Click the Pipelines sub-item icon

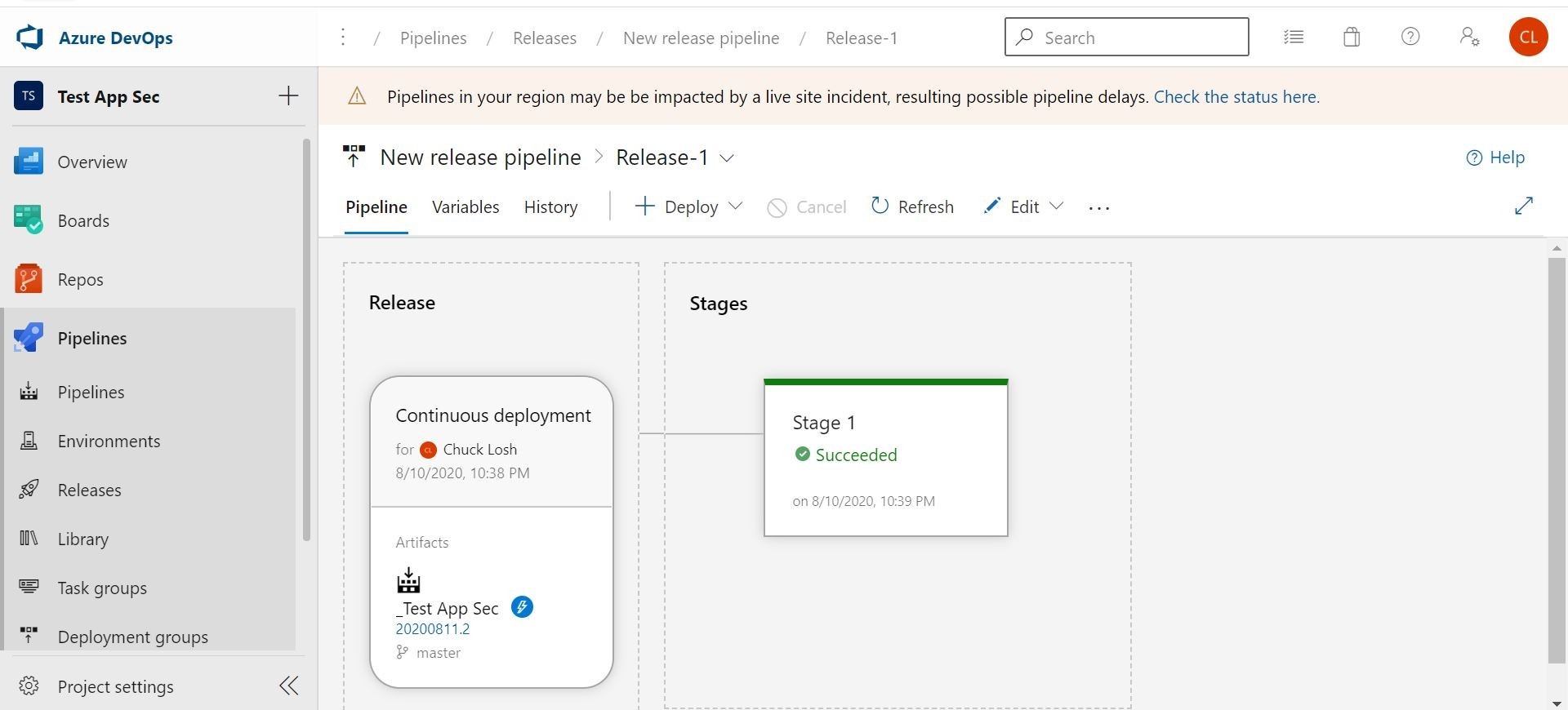pyautogui.click(x=29, y=392)
